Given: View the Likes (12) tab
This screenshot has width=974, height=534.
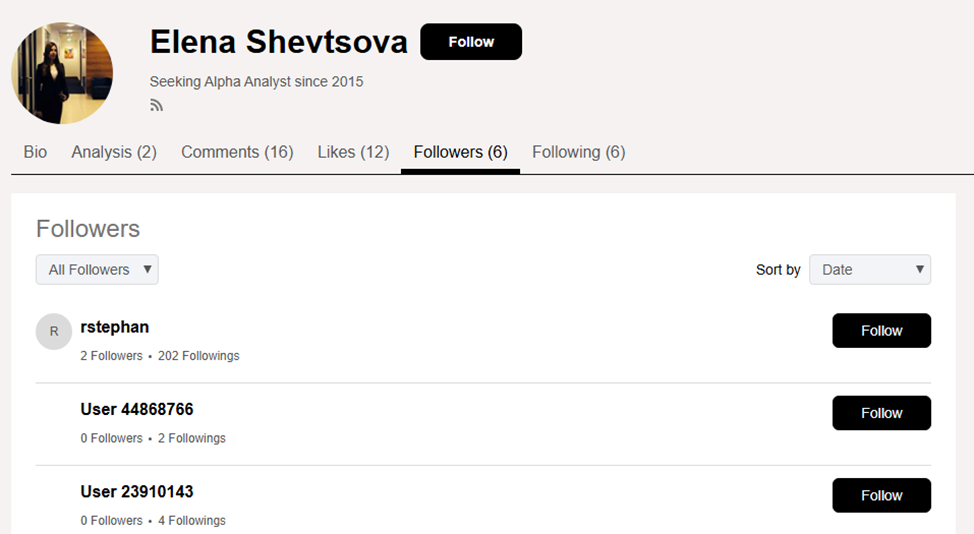Looking at the screenshot, I should (353, 152).
